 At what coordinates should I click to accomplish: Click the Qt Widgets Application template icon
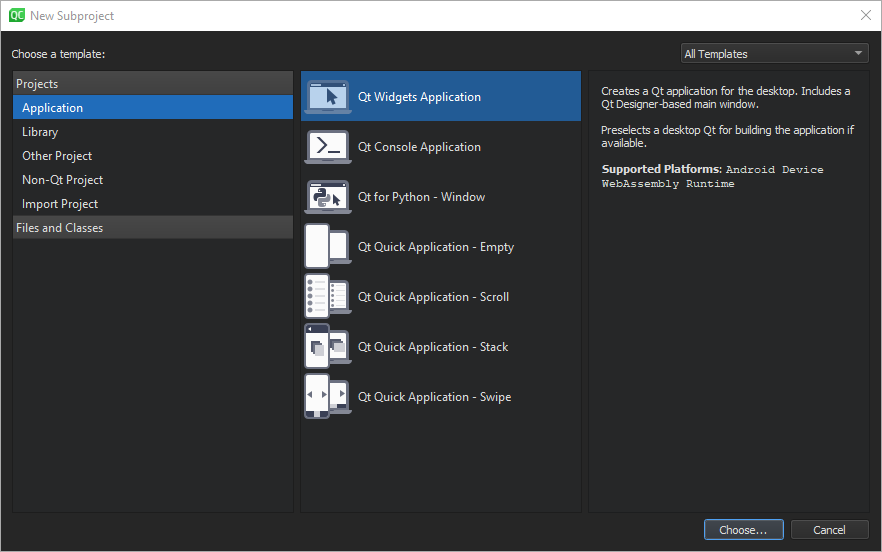coord(327,97)
